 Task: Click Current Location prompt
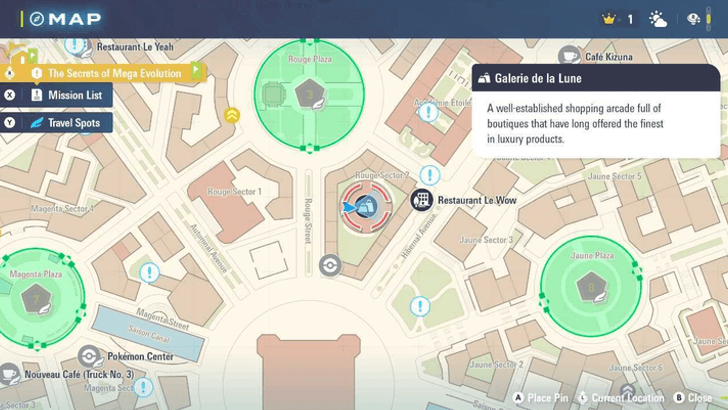621,398
